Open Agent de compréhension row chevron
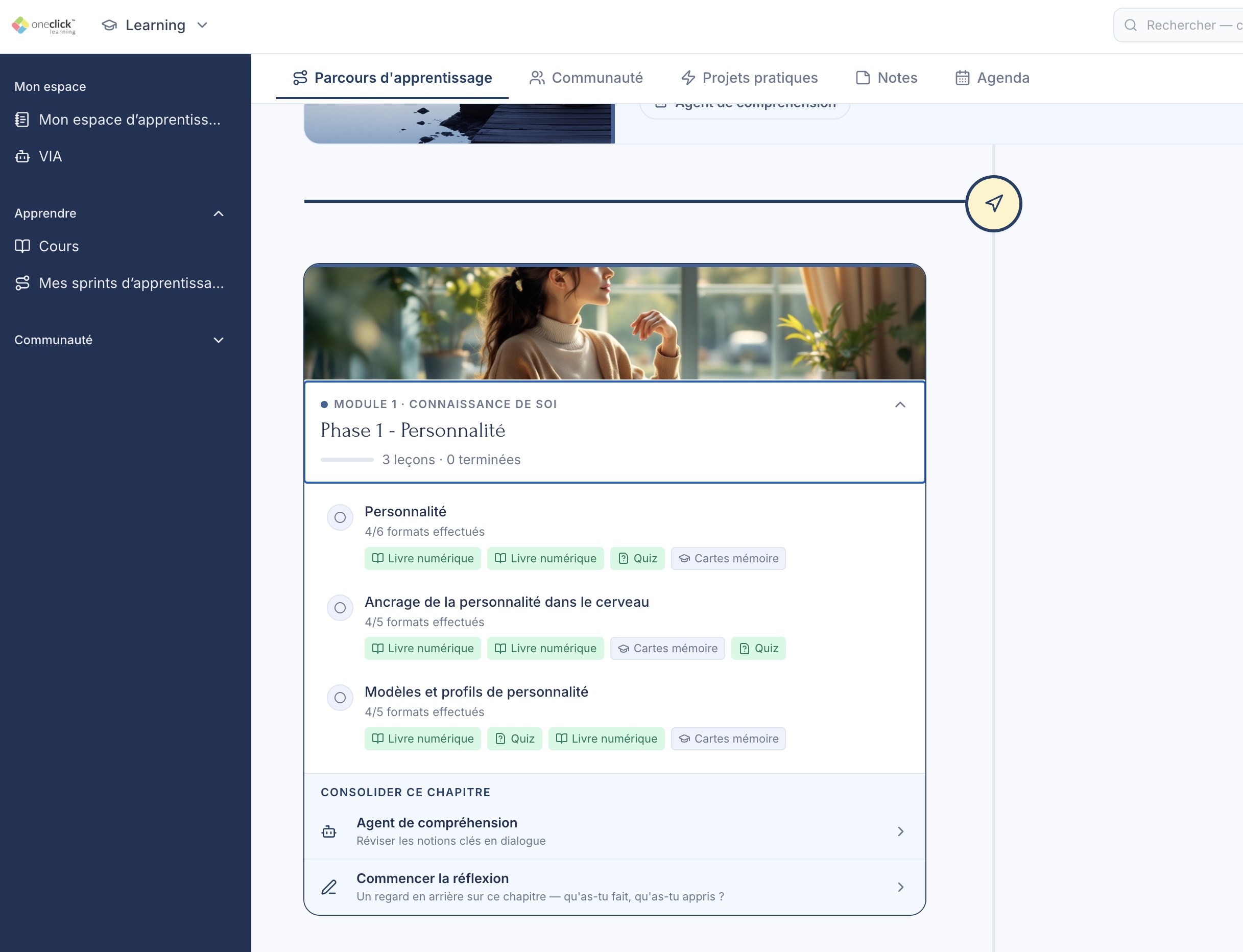 point(900,831)
